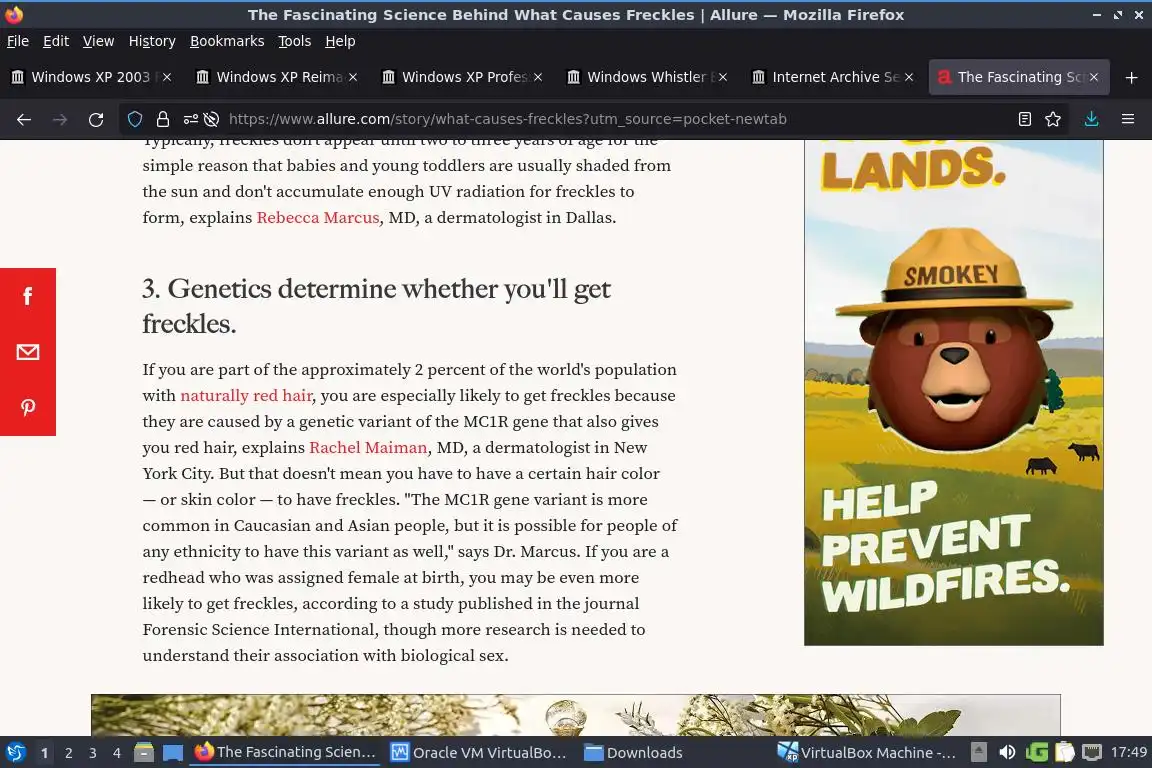Open the Help menu
This screenshot has height=768, width=1152.
(340, 41)
